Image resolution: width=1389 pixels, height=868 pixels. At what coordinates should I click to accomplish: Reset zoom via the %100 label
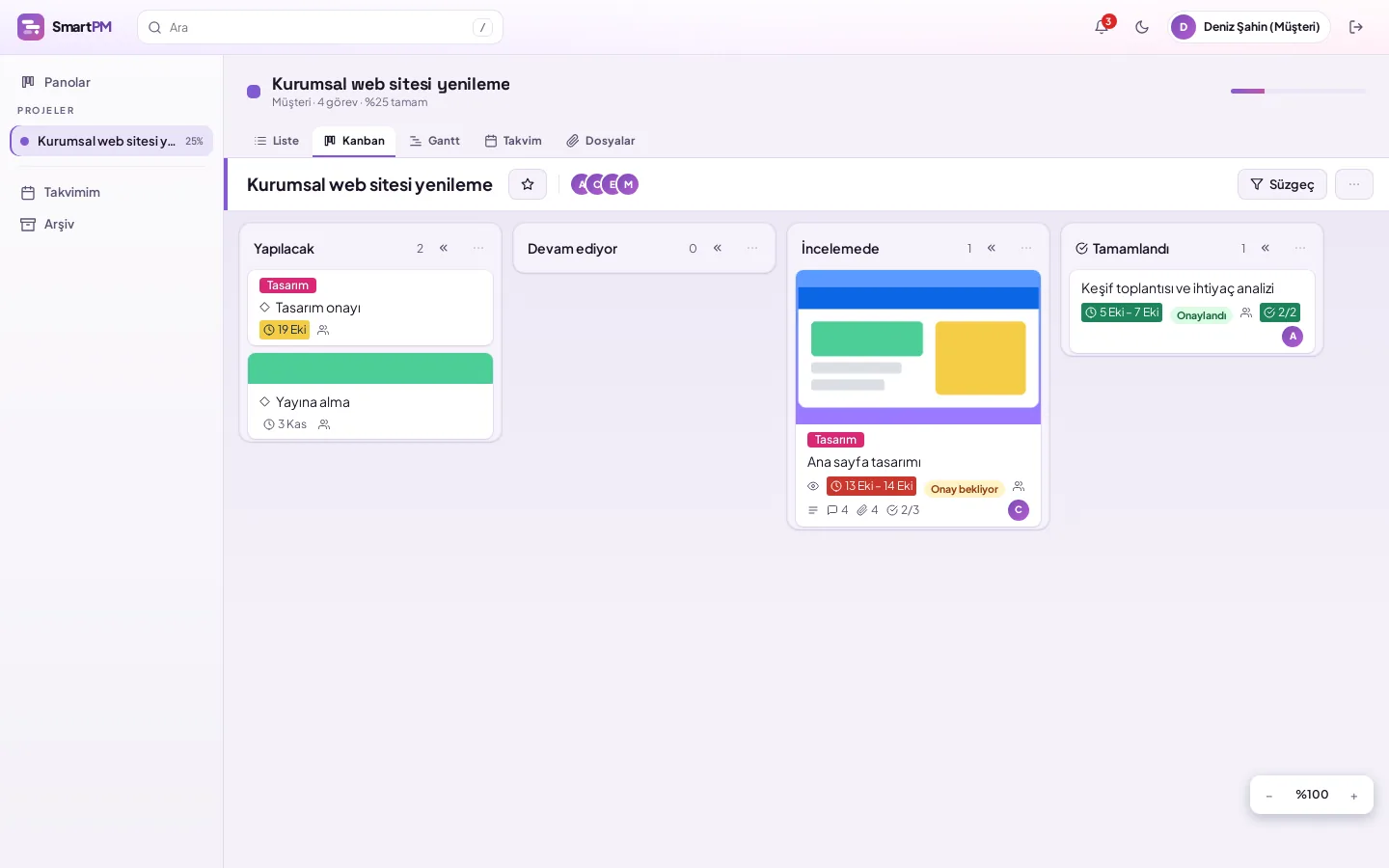click(x=1312, y=795)
